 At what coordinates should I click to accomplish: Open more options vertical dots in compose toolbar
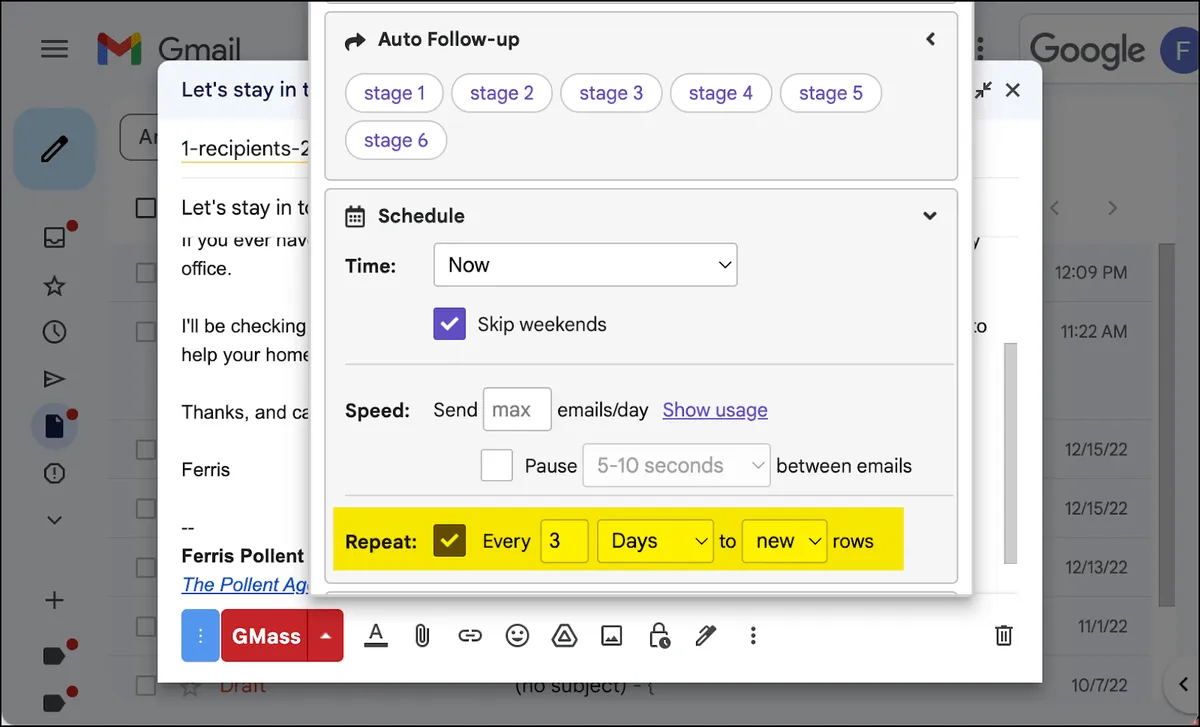(x=753, y=635)
